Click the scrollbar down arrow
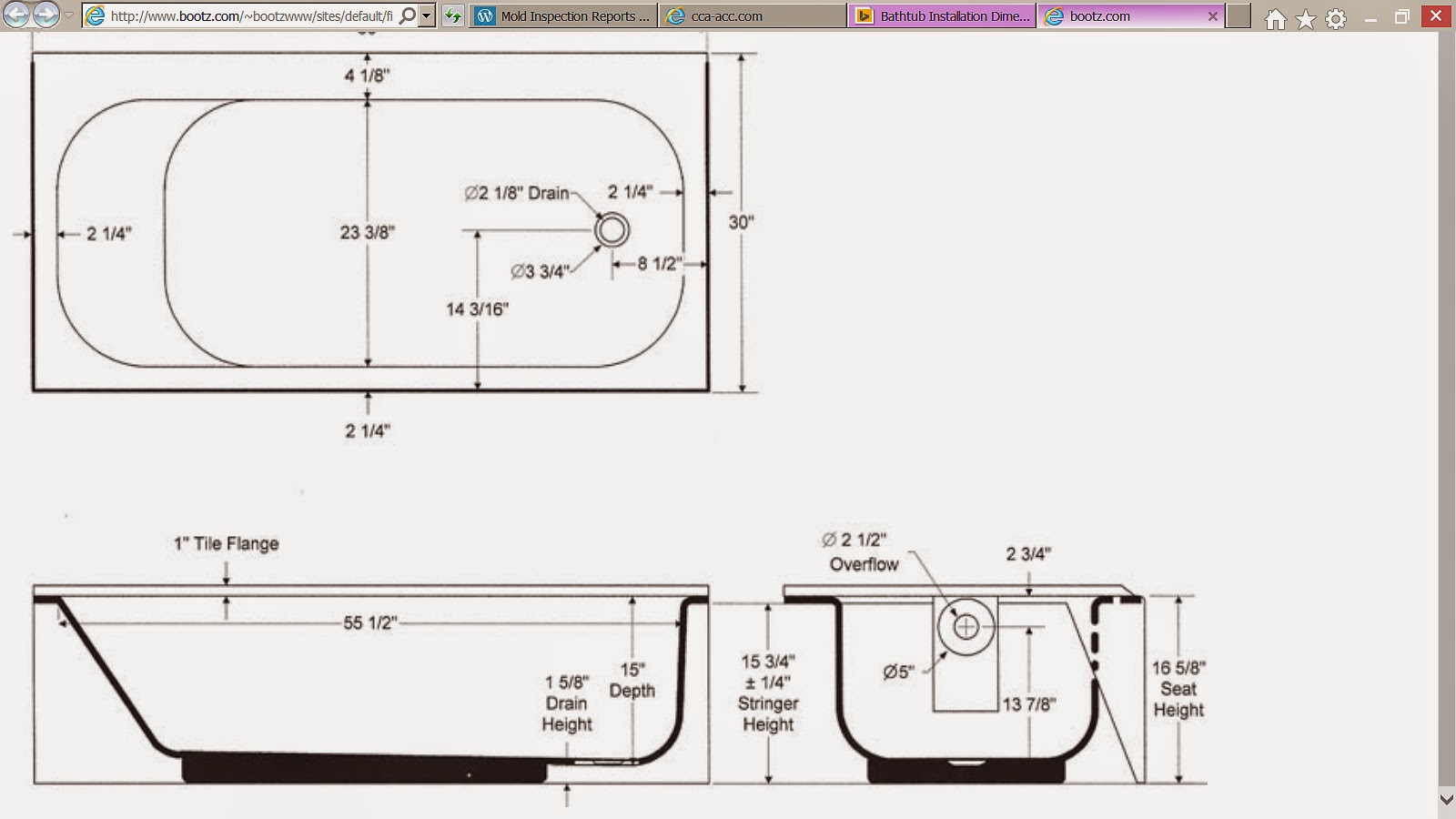The image size is (1456, 819). click(1447, 799)
